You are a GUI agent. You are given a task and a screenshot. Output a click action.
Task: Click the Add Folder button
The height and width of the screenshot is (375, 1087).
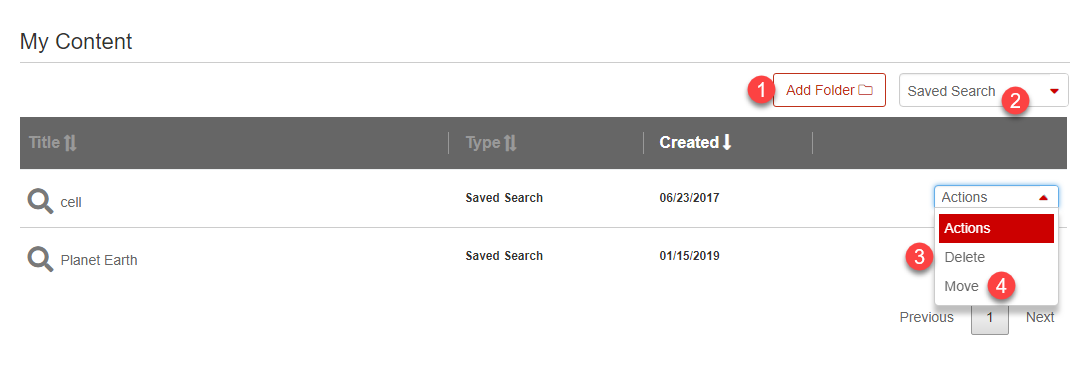[829, 90]
